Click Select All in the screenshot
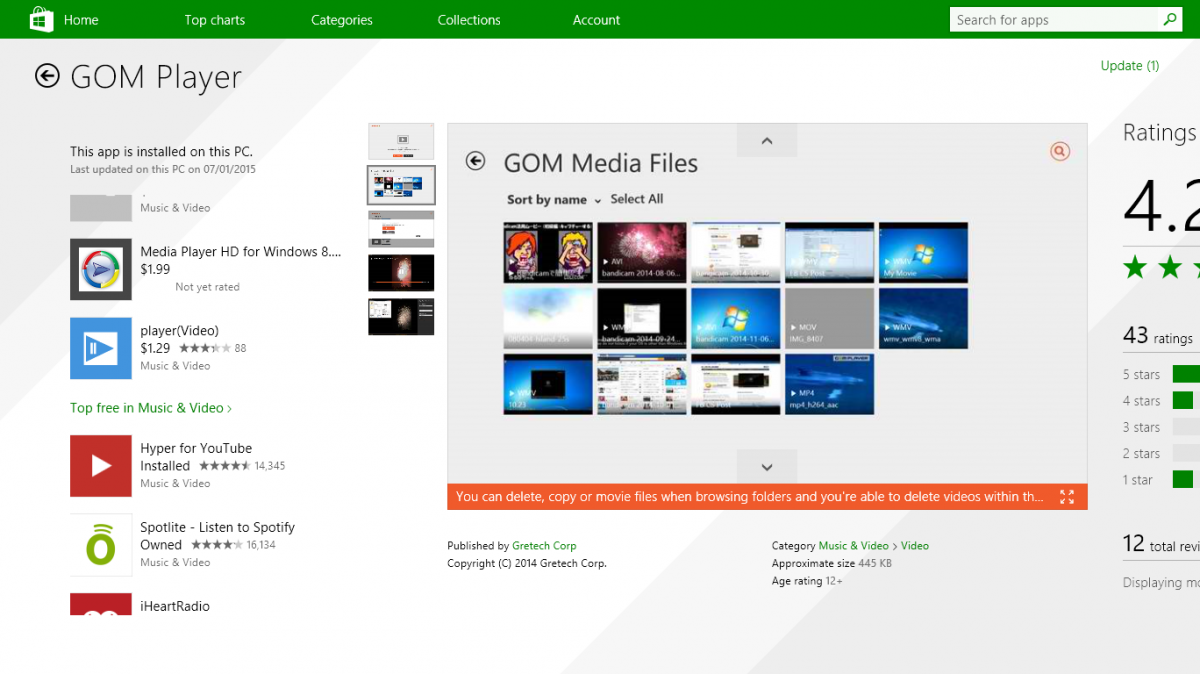1200x674 pixels. coord(637,199)
